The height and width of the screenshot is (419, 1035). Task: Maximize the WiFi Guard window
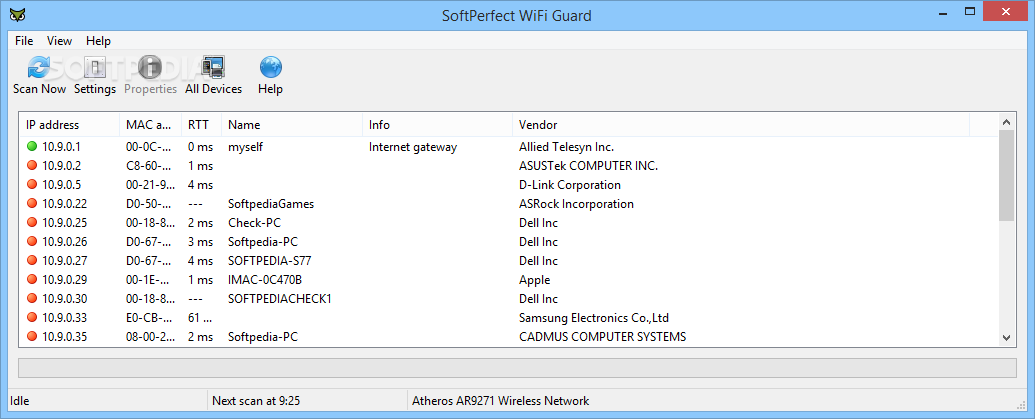pyautogui.click(x=970, y=11)
